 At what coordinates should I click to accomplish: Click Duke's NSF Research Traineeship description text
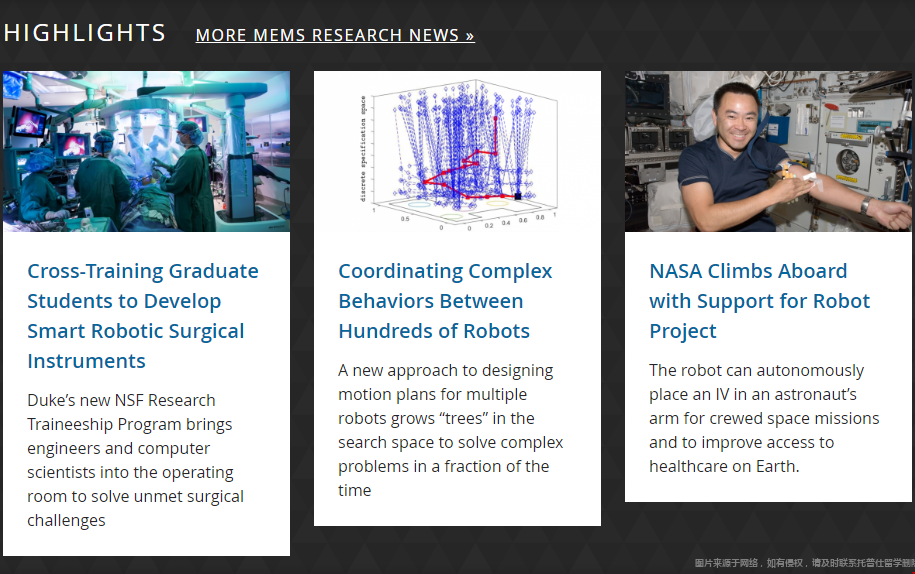135,460
